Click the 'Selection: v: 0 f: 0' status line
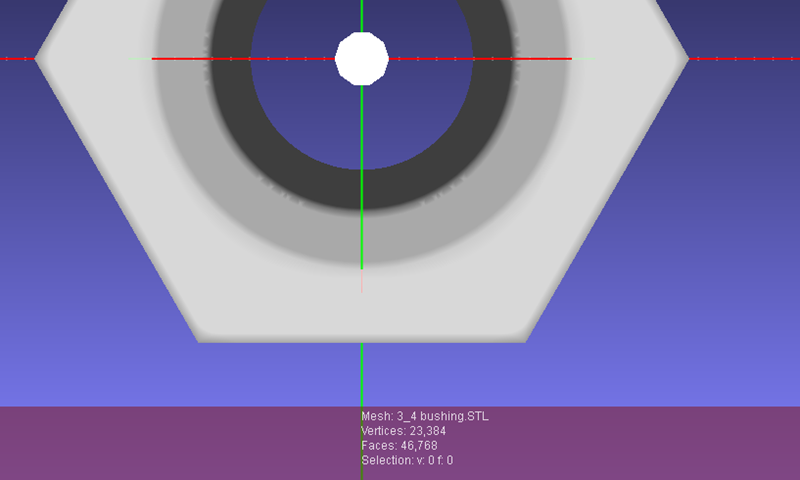This screenshot has width=800, height=480. pyautogui.click(x=407, y=460)
